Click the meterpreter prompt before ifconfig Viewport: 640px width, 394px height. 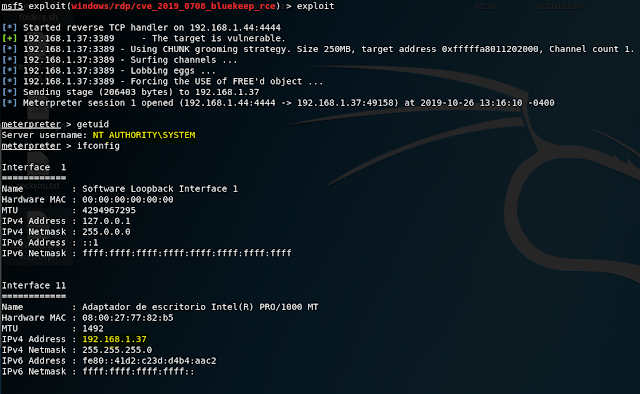pyautogui.click(x=31, y=146)
